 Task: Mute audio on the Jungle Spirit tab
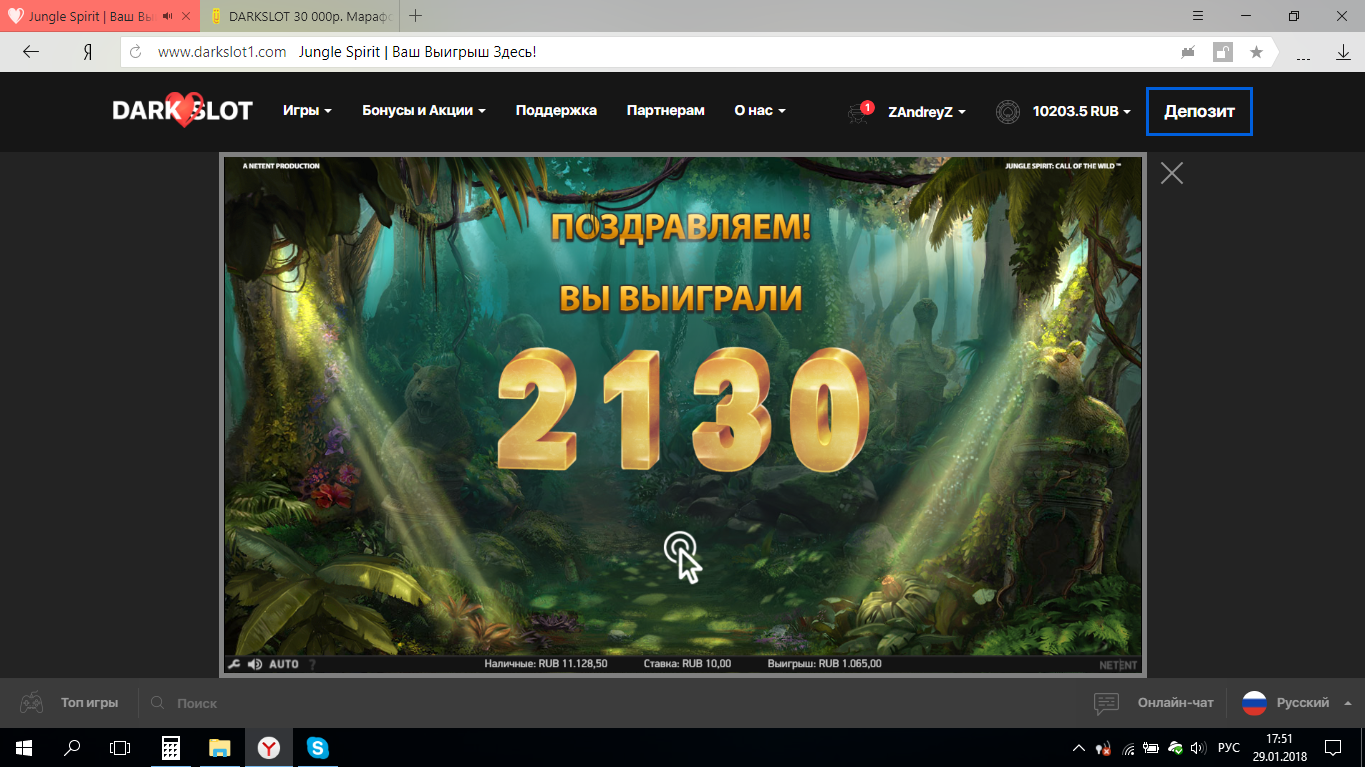coord(168,16)
